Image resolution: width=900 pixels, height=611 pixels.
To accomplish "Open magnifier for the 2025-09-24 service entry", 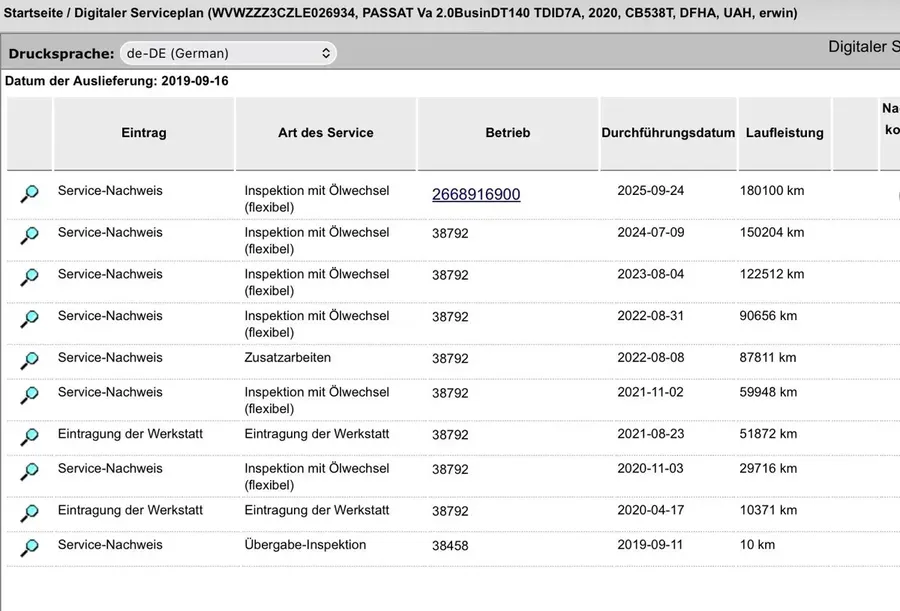I will tap(29, 194).
